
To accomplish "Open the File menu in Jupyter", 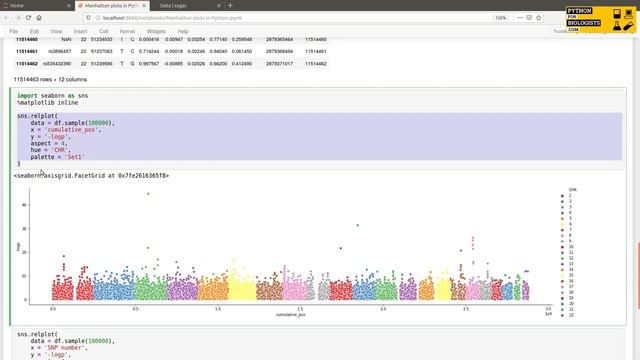I will pyautogui.click(x=13, y=31).
